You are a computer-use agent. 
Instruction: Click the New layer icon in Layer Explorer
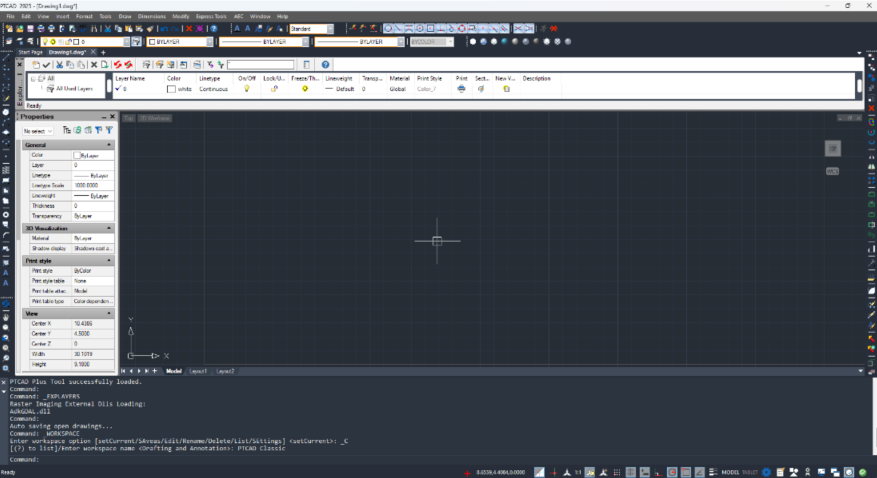(36, 65)
